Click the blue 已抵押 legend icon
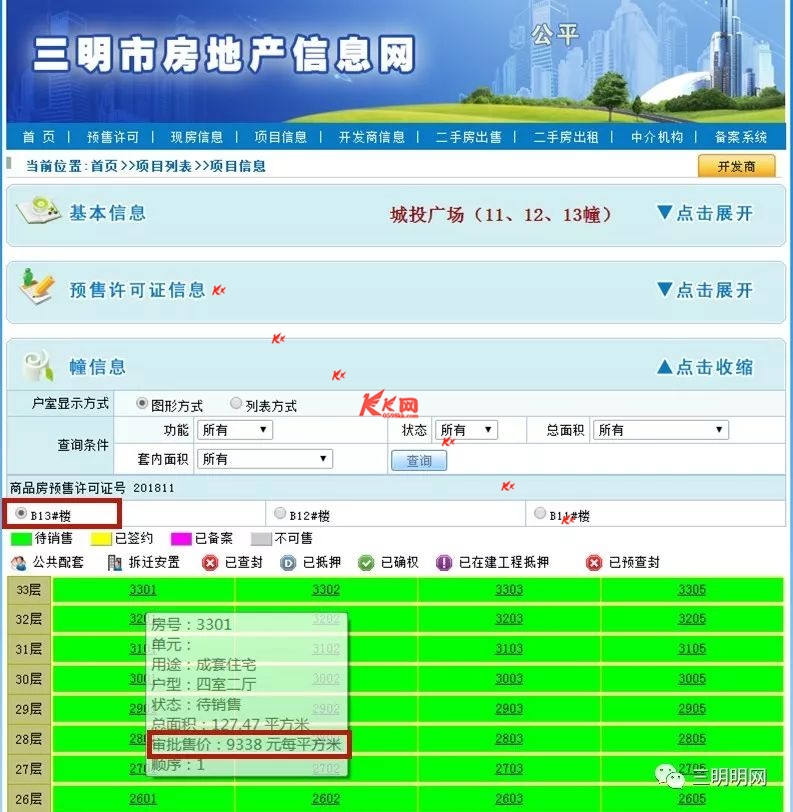The width and height of the screenshot is (793, 812). pyautogui.click(x=288, y=563)
